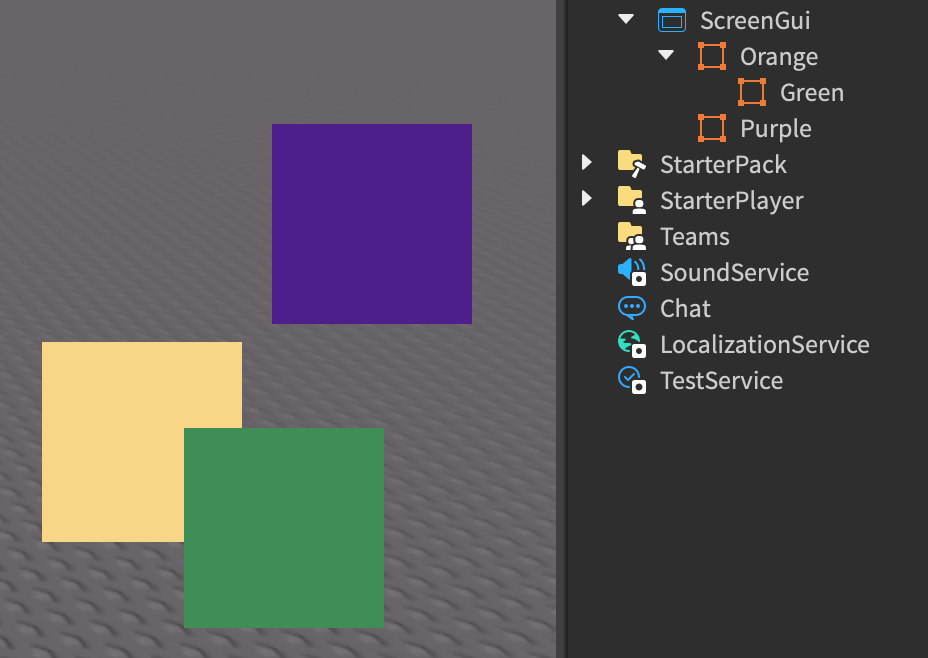Click the LocalizationService globe icon

631,344
